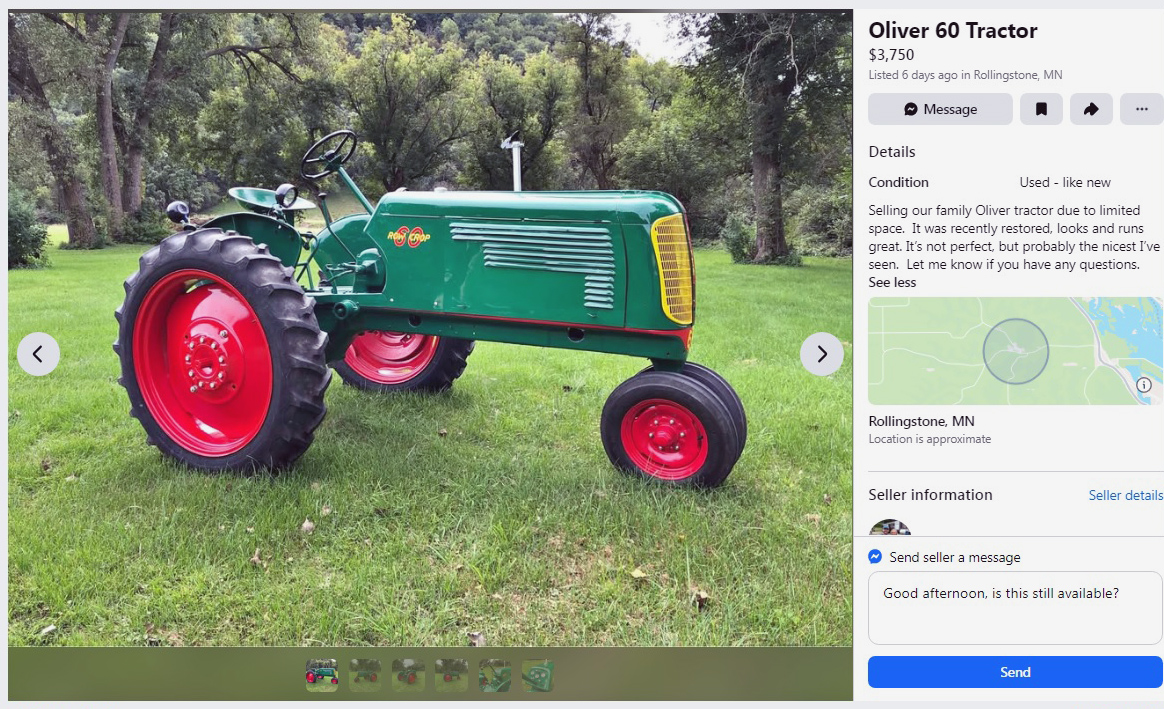Click the message text field
1164x709 pixels.
(x=1015, y=607)
